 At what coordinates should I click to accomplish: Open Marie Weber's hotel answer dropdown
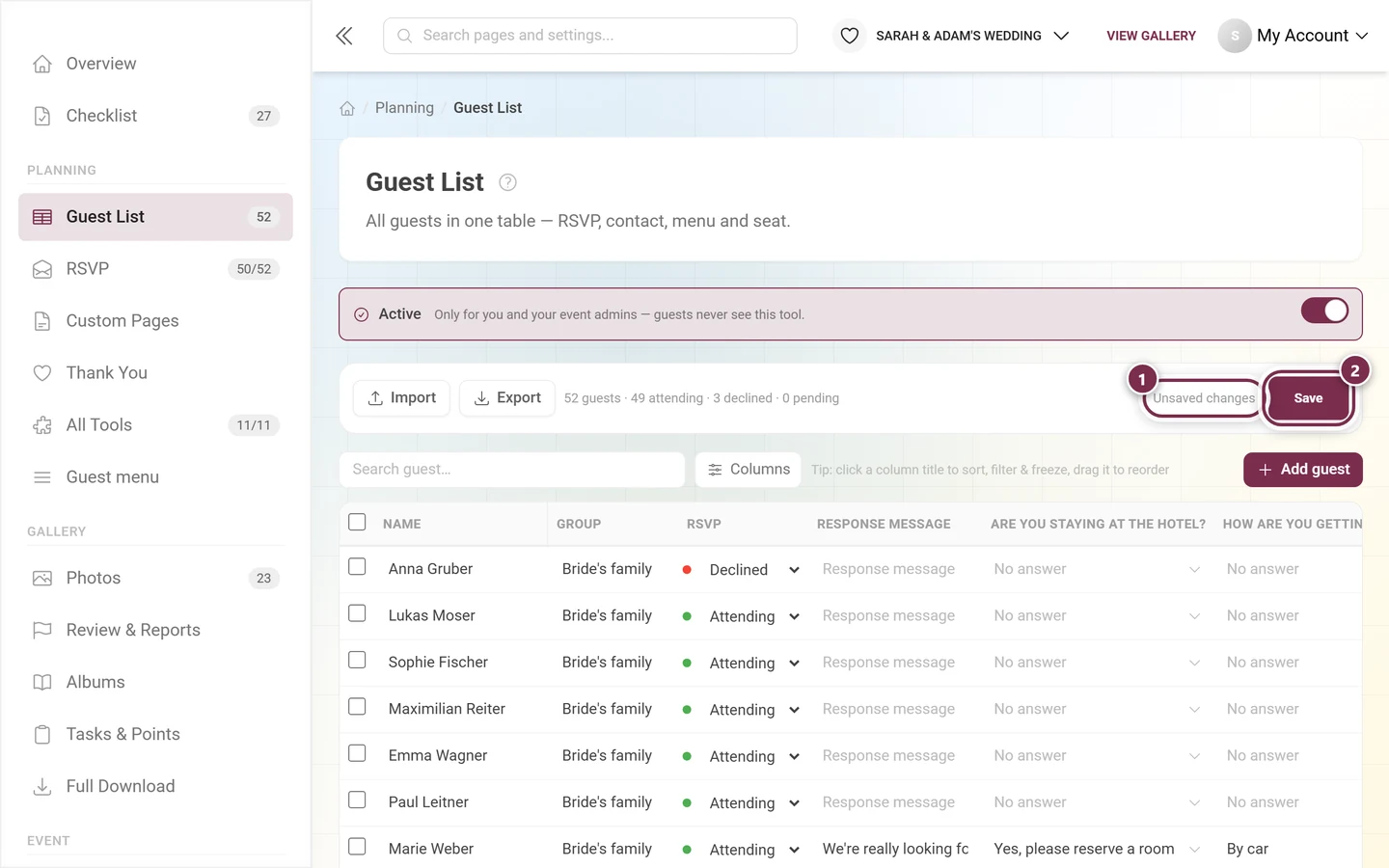pyautogui.click(x=1098, y=849)
